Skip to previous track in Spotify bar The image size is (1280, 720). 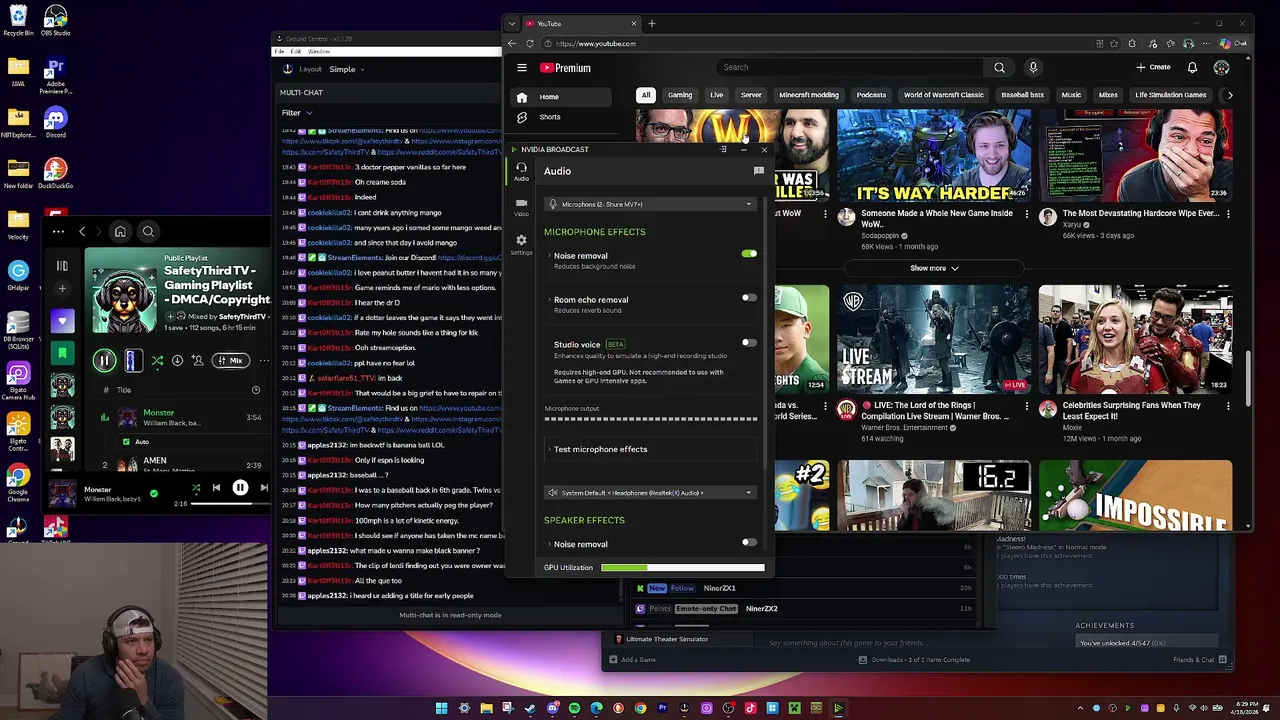[x=216, y=488]
